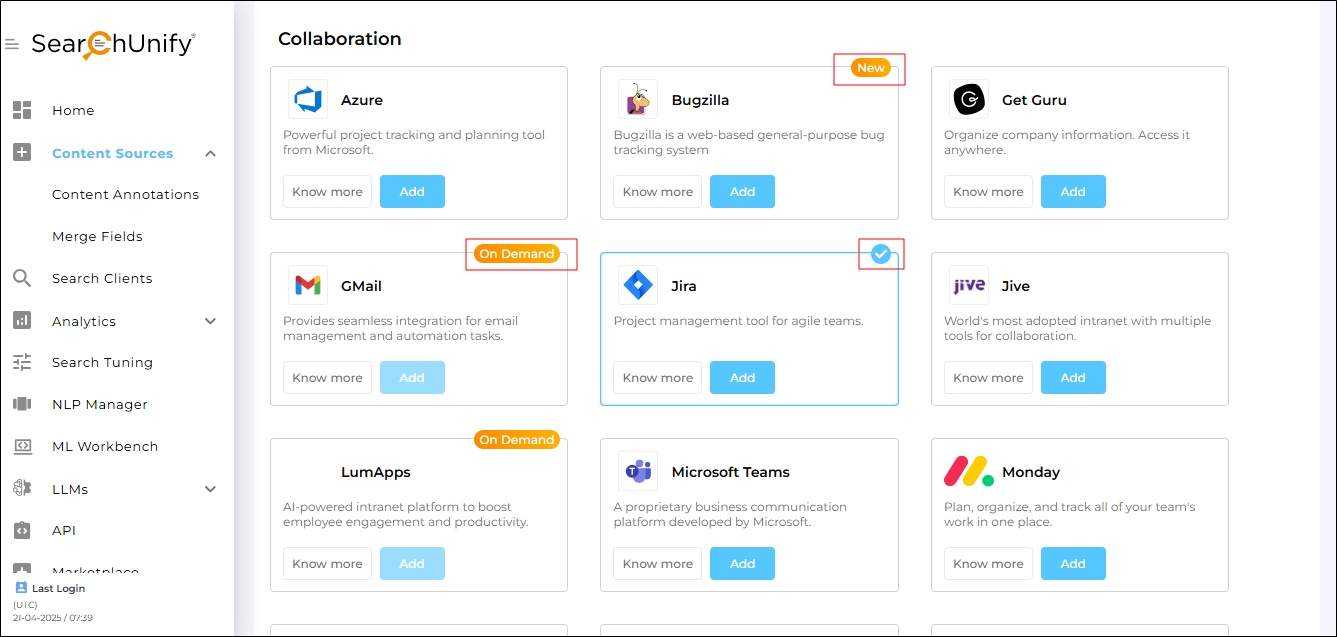The image size is (1337, 637).
Task: Add the Azure content source
Action: point(412,192)
